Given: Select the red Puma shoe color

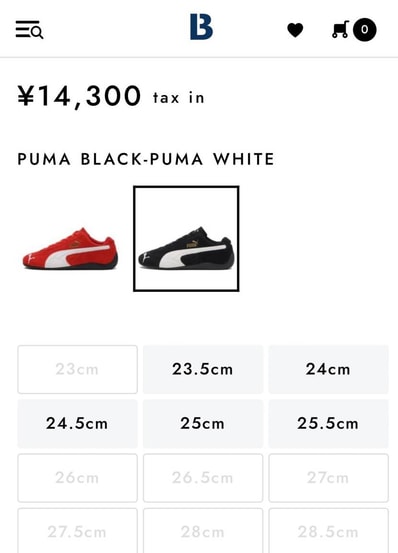Looking at the screenshot, I should (x=71, y=248).
